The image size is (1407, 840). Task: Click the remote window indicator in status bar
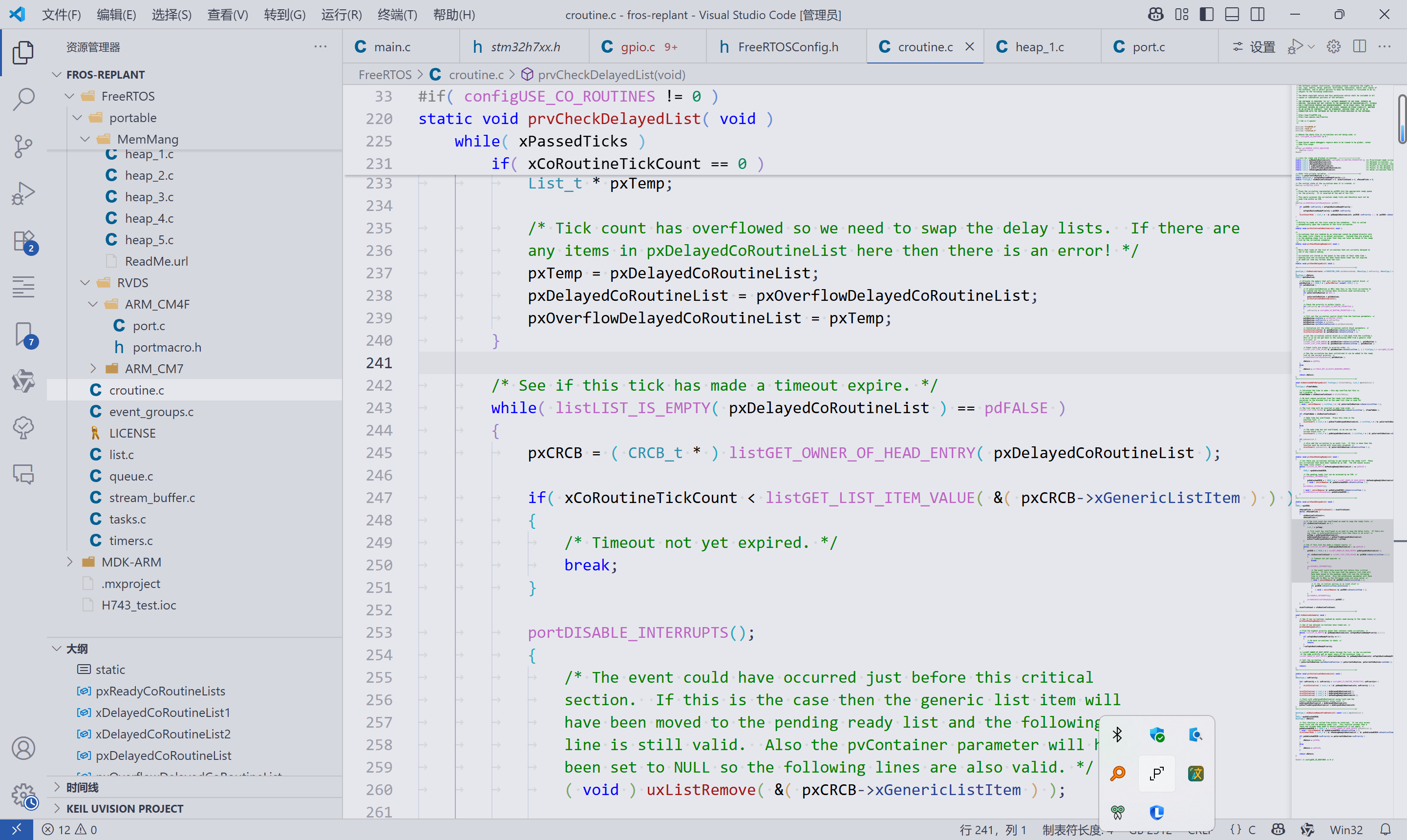(x=17, y=829)
